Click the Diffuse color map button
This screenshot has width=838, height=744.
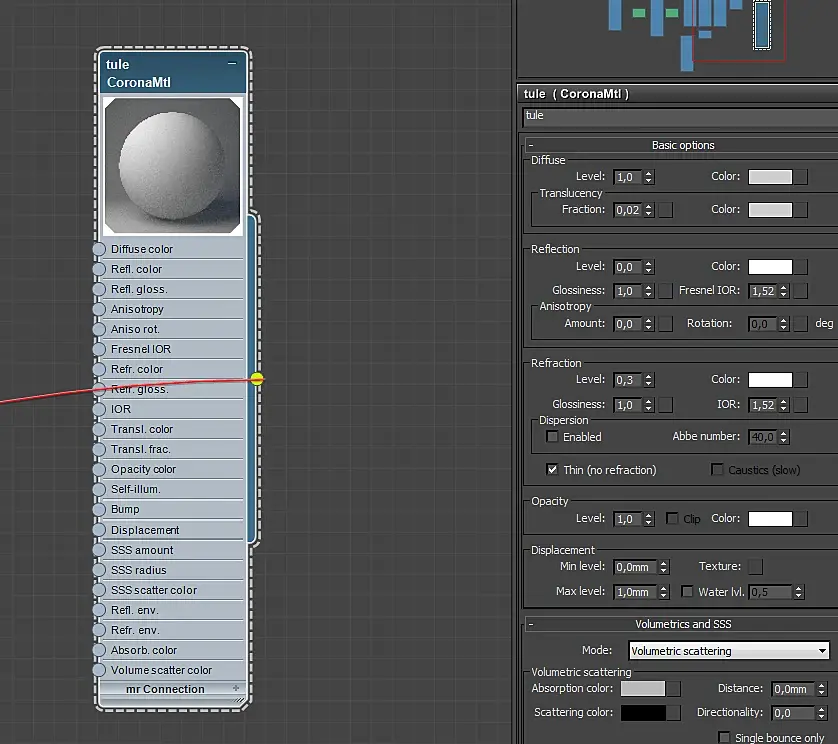point(801,177)
